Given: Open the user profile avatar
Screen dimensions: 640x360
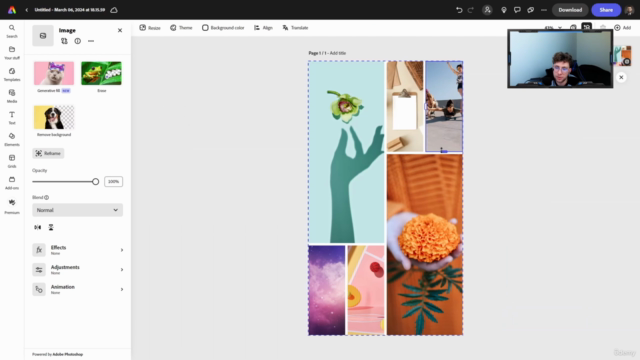Looking at the screenshot, I should click(x=629, y=10).
